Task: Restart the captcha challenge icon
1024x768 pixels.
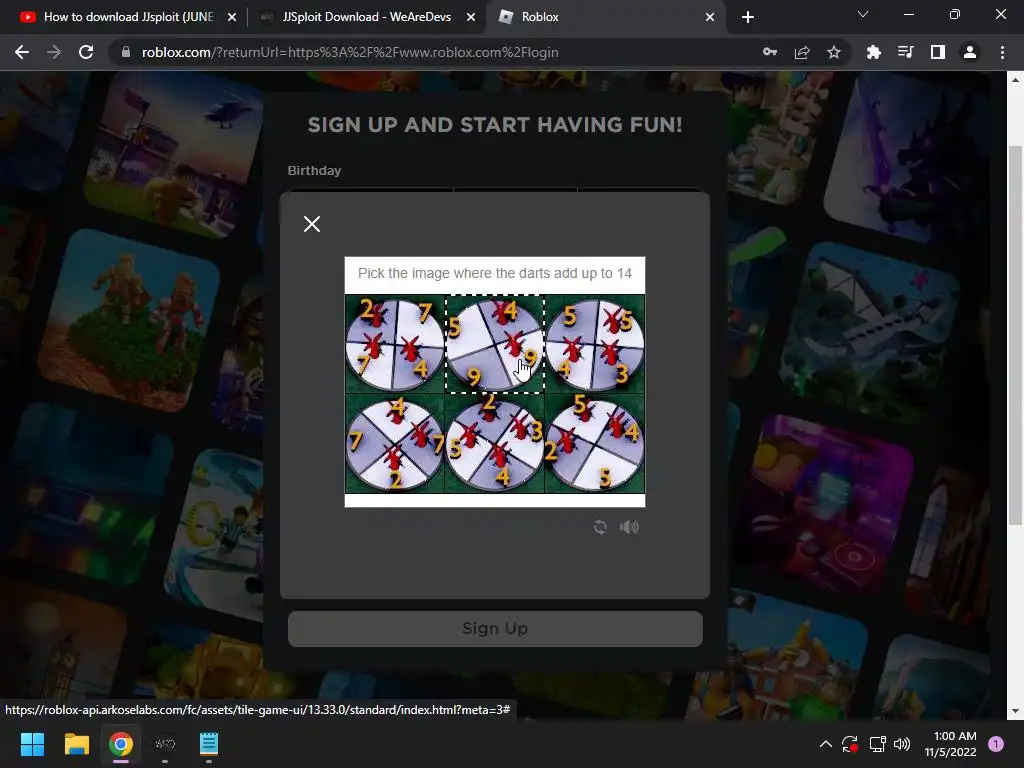Action: click(600, 527)
